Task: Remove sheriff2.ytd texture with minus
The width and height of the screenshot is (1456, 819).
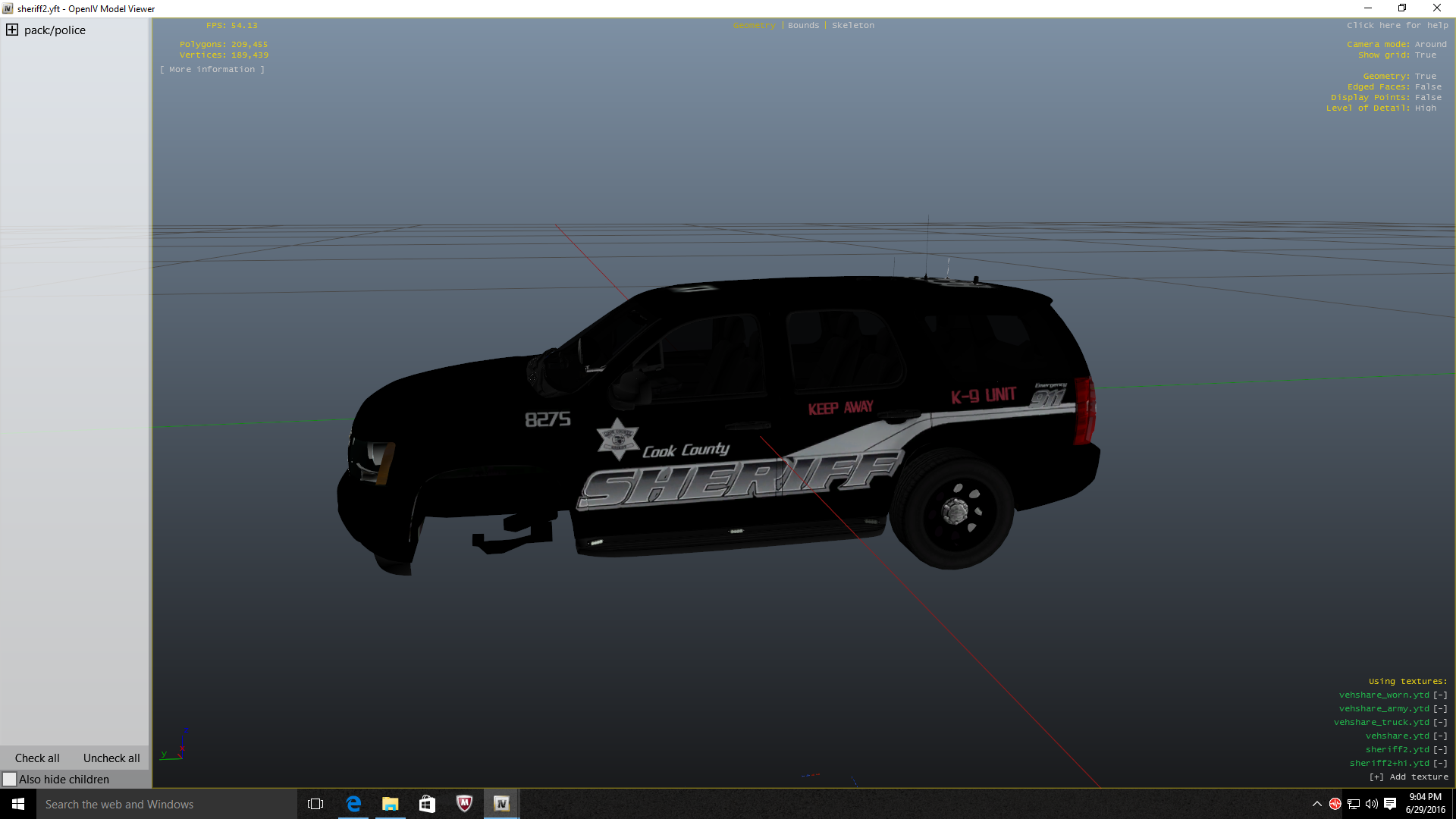Action: [1440, 750]
